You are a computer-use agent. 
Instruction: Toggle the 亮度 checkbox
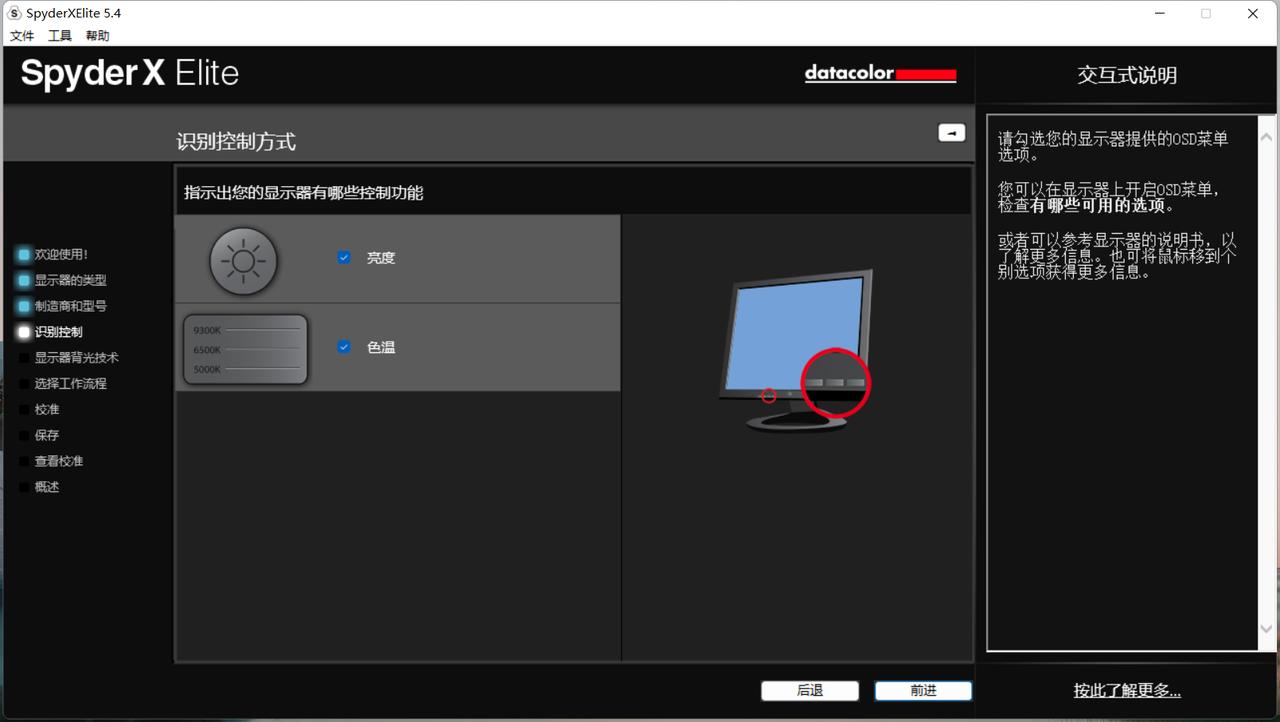[344, 257]
